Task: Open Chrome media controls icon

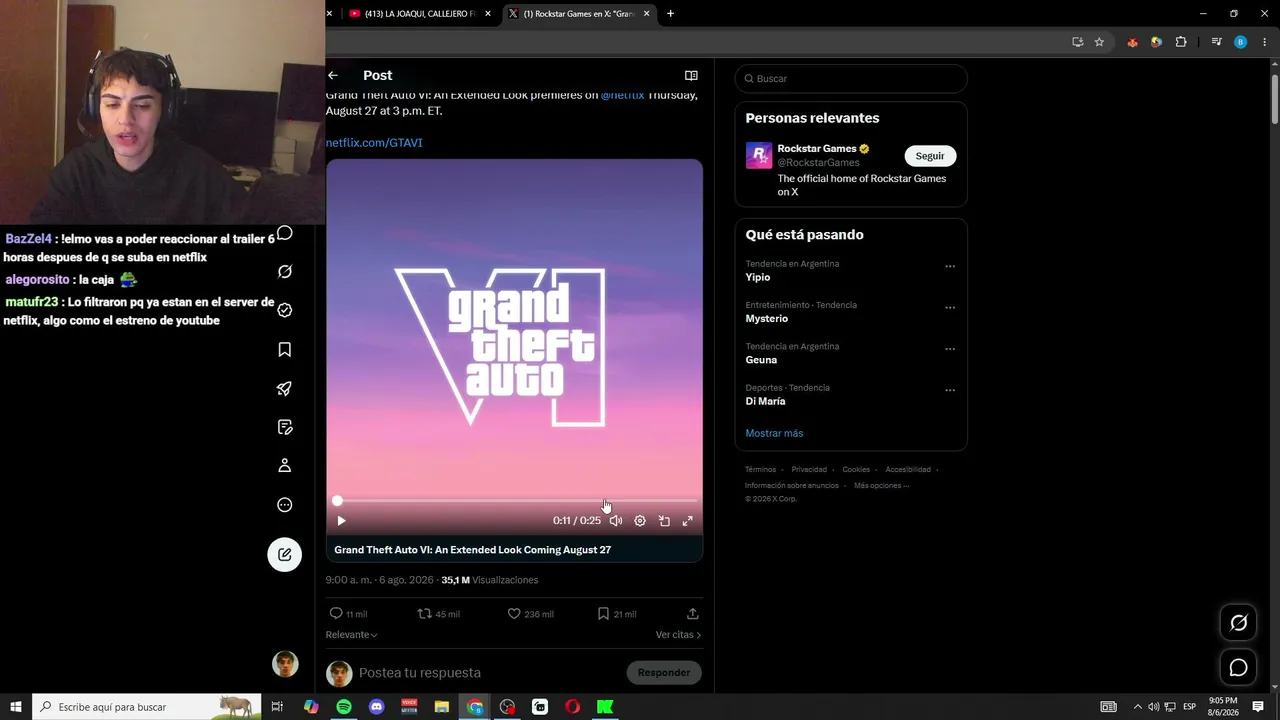Action: [x=1216, y=42]
